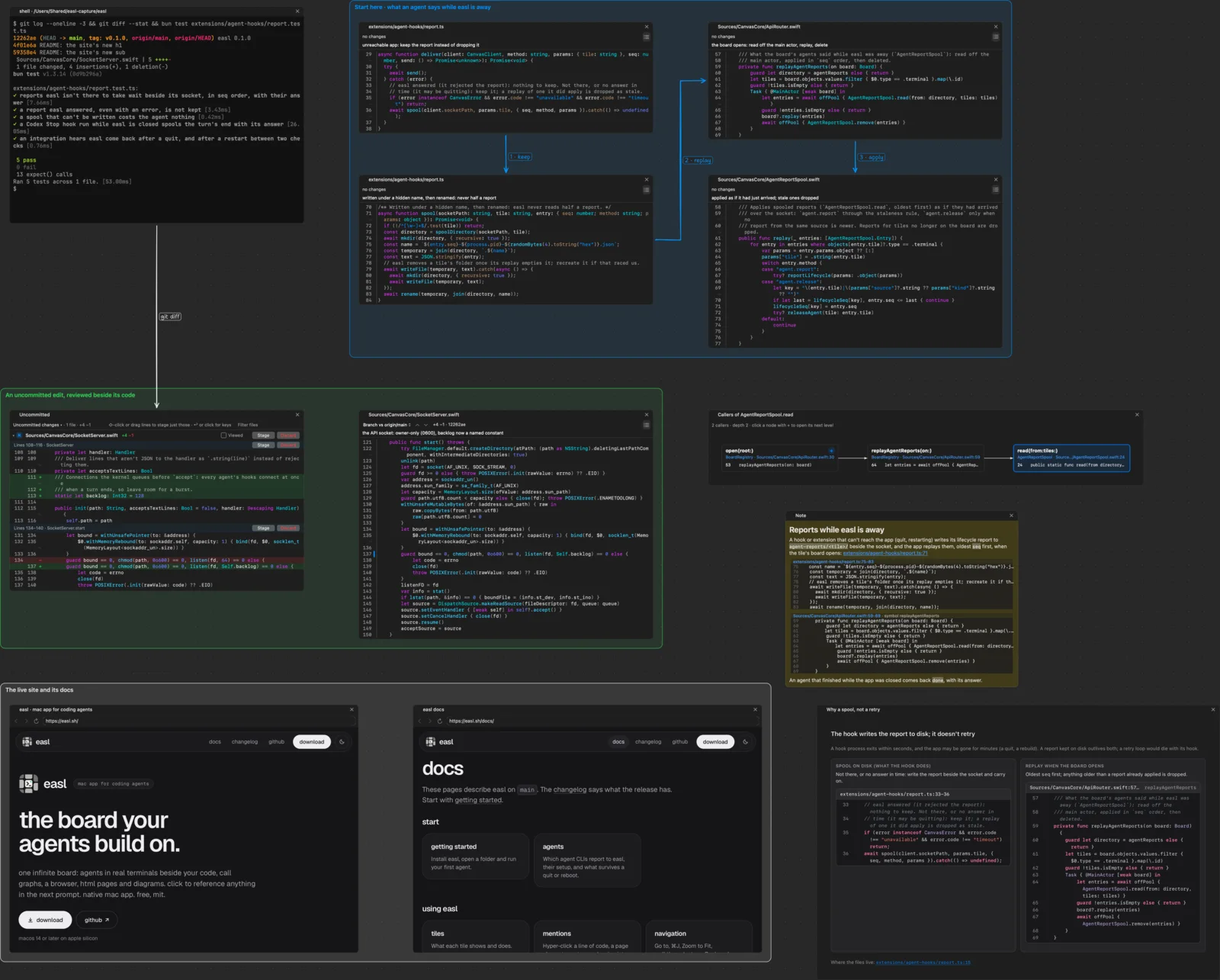Select read(from:tiles:) highlighted node

click(1071, 458)
